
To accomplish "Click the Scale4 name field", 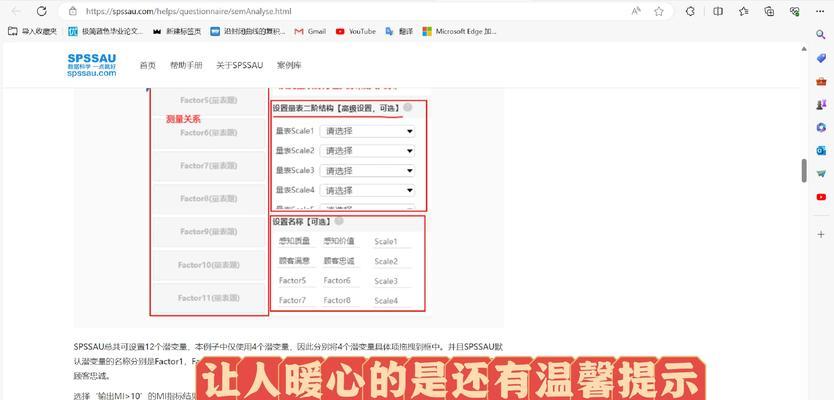I will point(393,301).
